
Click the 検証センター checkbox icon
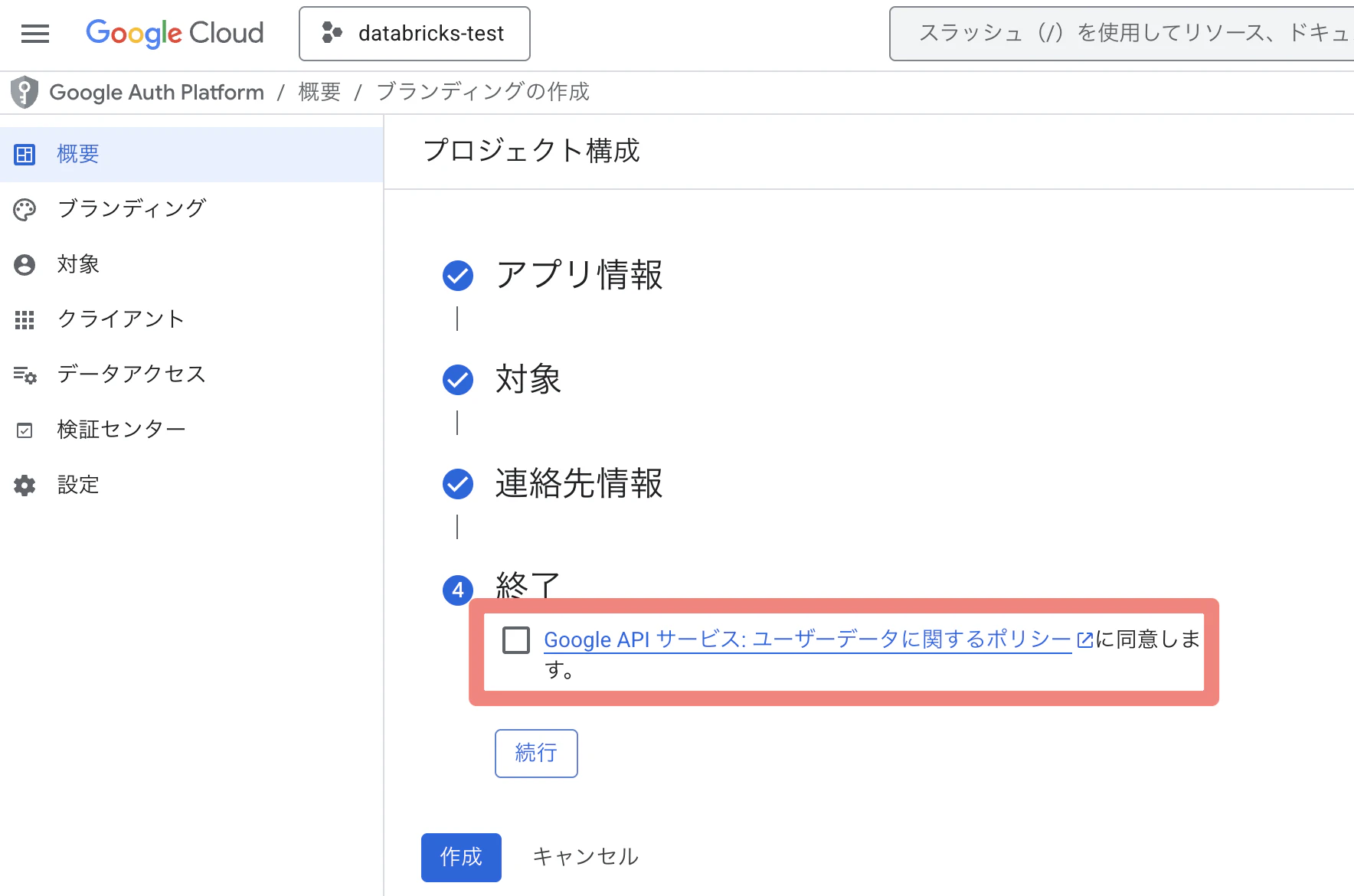25,430
